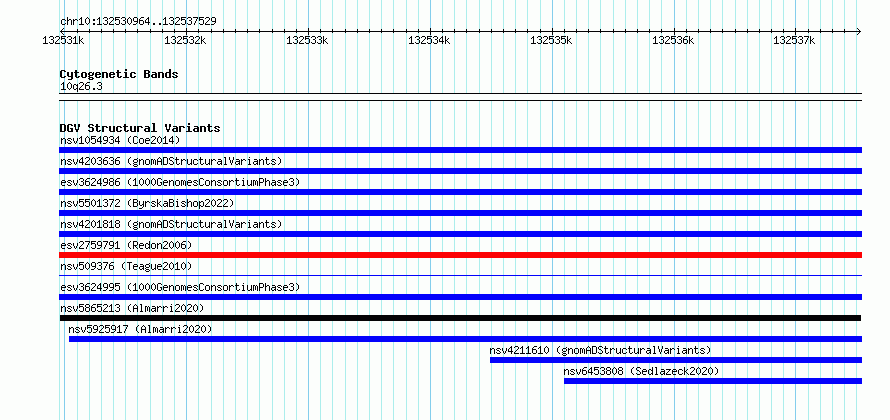
Task: Open nsv4203636 (gnomADStructuralVariants) label
Action: (171, 161)
